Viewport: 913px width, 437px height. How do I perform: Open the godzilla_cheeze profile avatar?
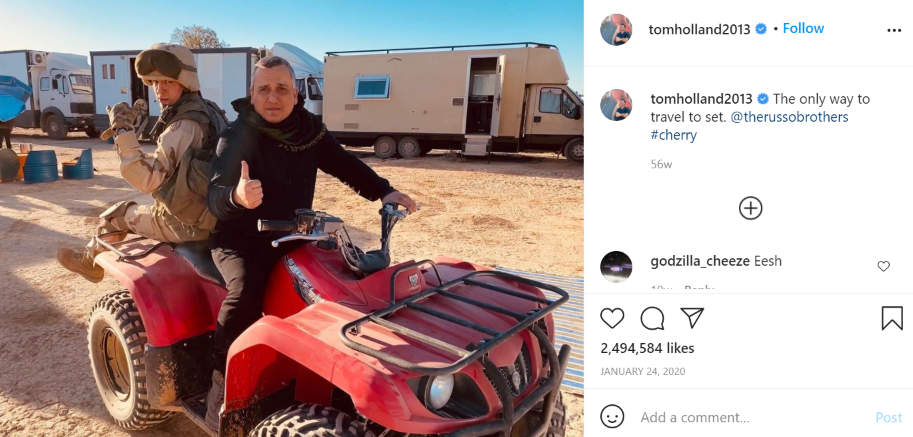click(x=616, y=267)
